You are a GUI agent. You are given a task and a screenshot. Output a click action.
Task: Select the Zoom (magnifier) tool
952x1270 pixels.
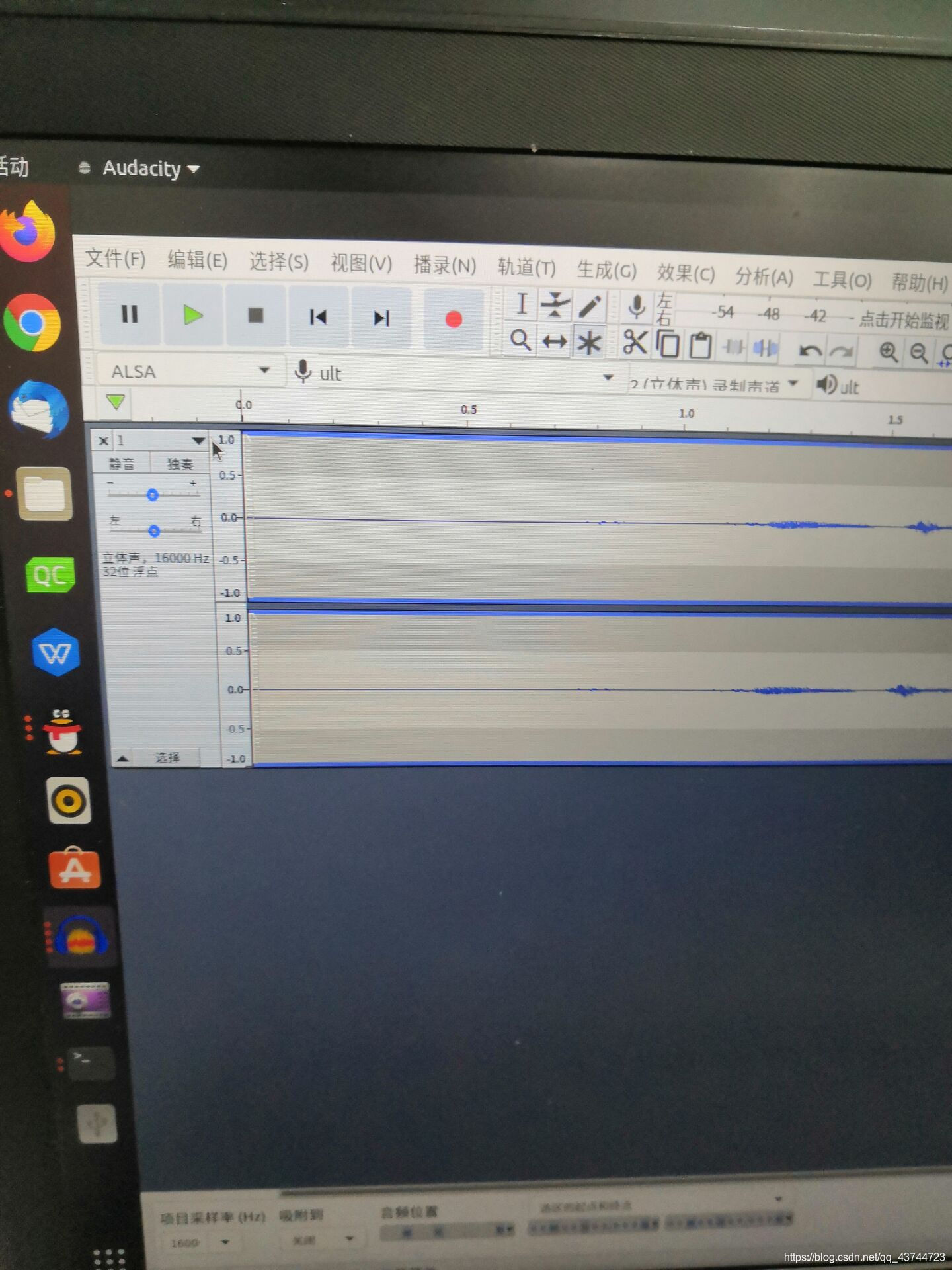tap(520, 341)
